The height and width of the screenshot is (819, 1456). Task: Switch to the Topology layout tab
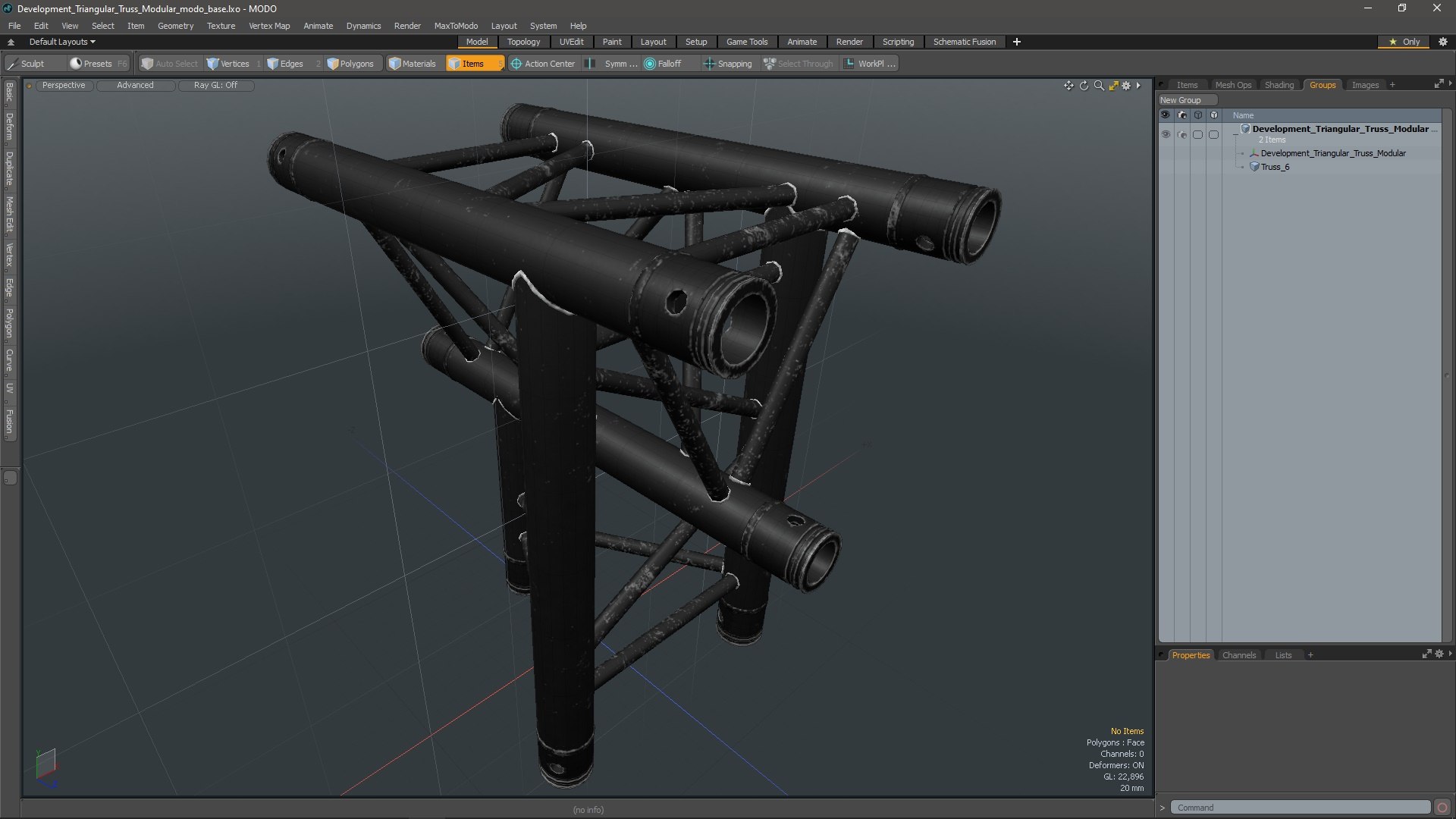pyautogui.click(x=524, y=42)
